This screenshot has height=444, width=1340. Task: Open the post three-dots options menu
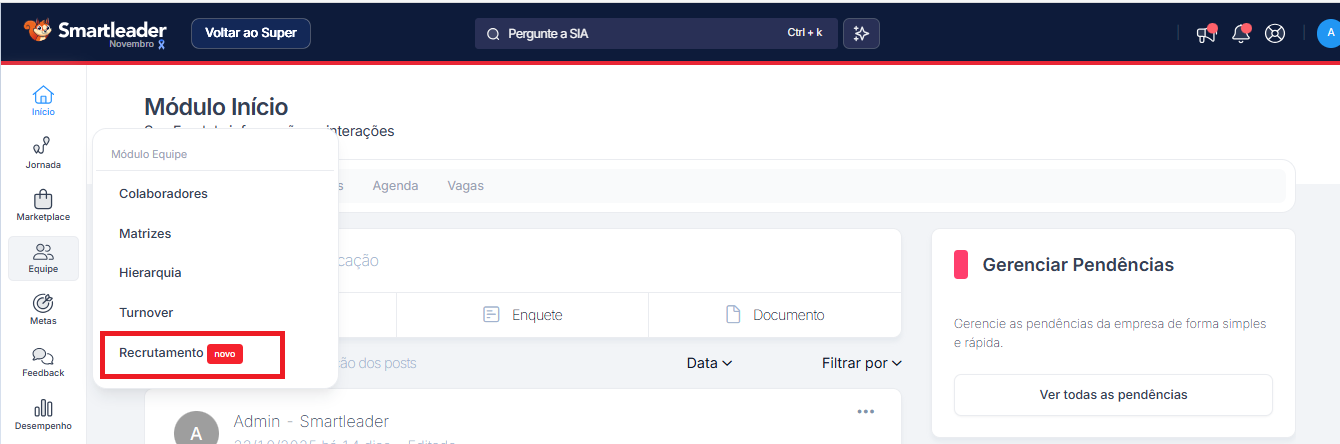pyautogui.click(x=866, y=411)
